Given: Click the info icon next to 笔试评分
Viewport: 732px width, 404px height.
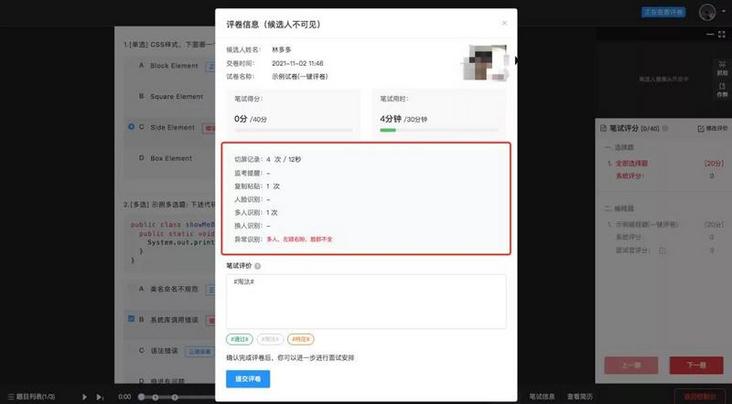Looking at the screenshot, I should point(665,128).
